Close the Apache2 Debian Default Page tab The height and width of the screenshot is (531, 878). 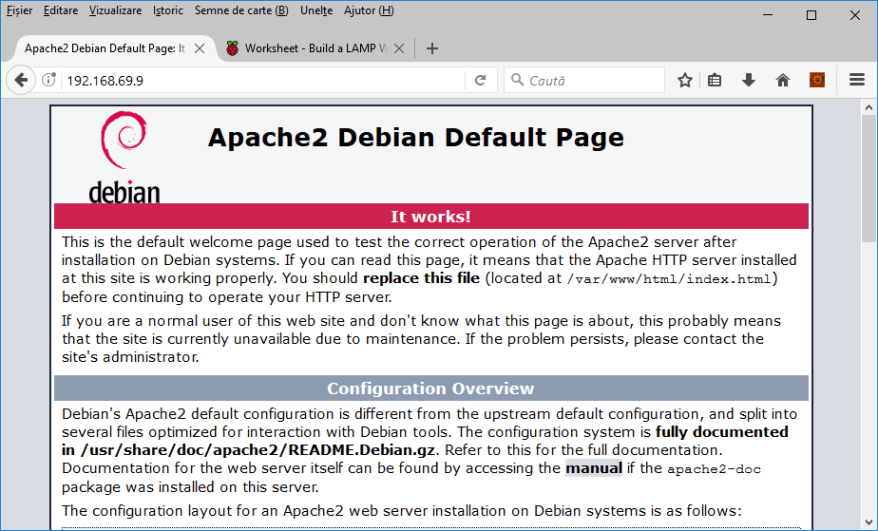[200, 49]
